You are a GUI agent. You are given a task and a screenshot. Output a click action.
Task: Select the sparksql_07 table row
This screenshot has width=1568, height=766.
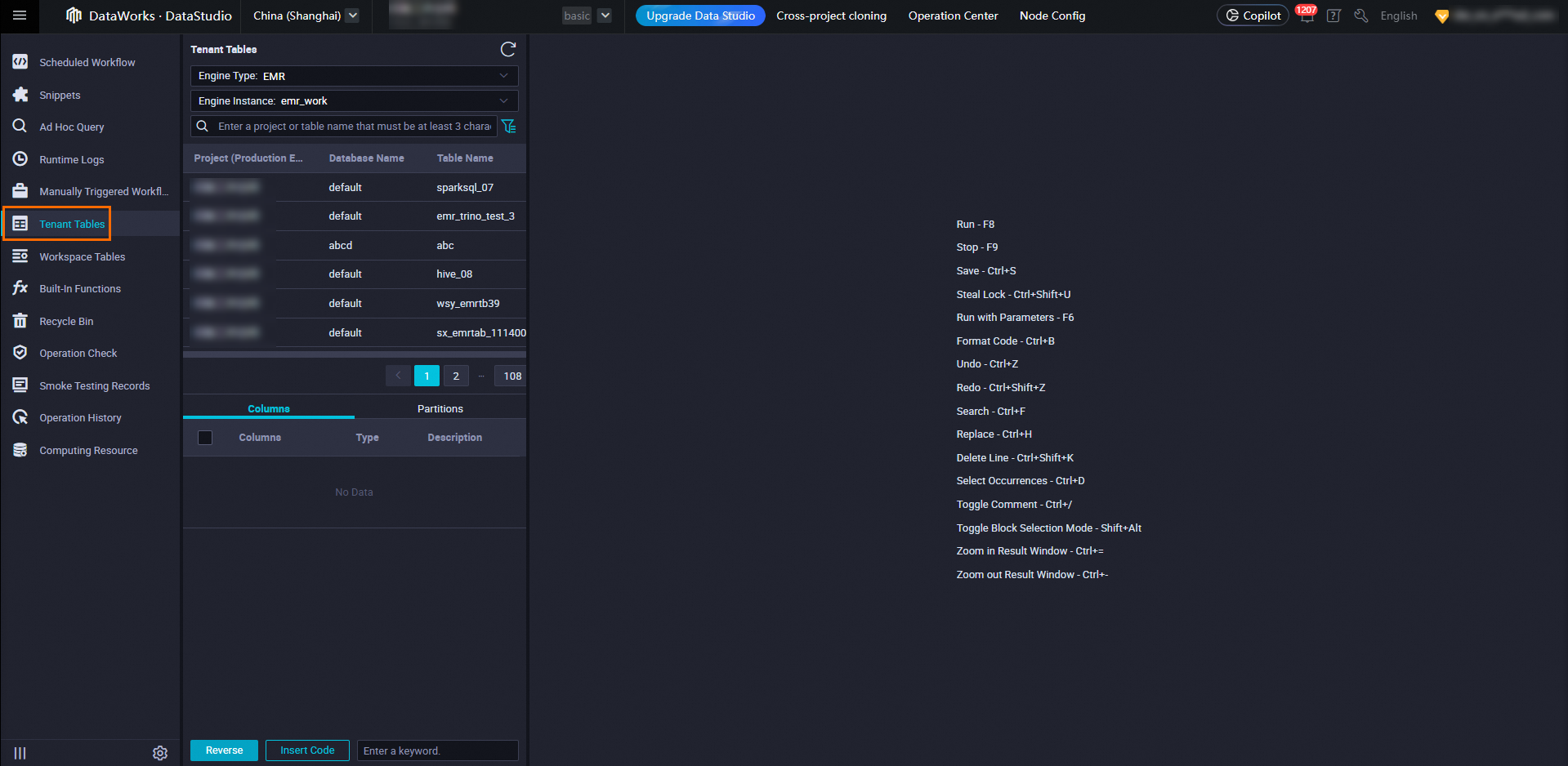click(x=355, y=187)
